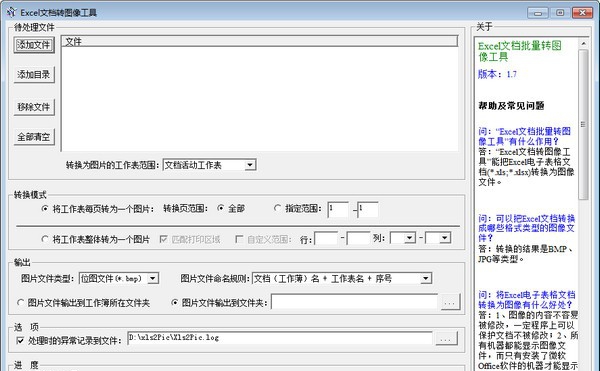Click the Excel文档批量转图像工具 heading
The width and height of the screenshot is (600, 371).
[520, 51]
